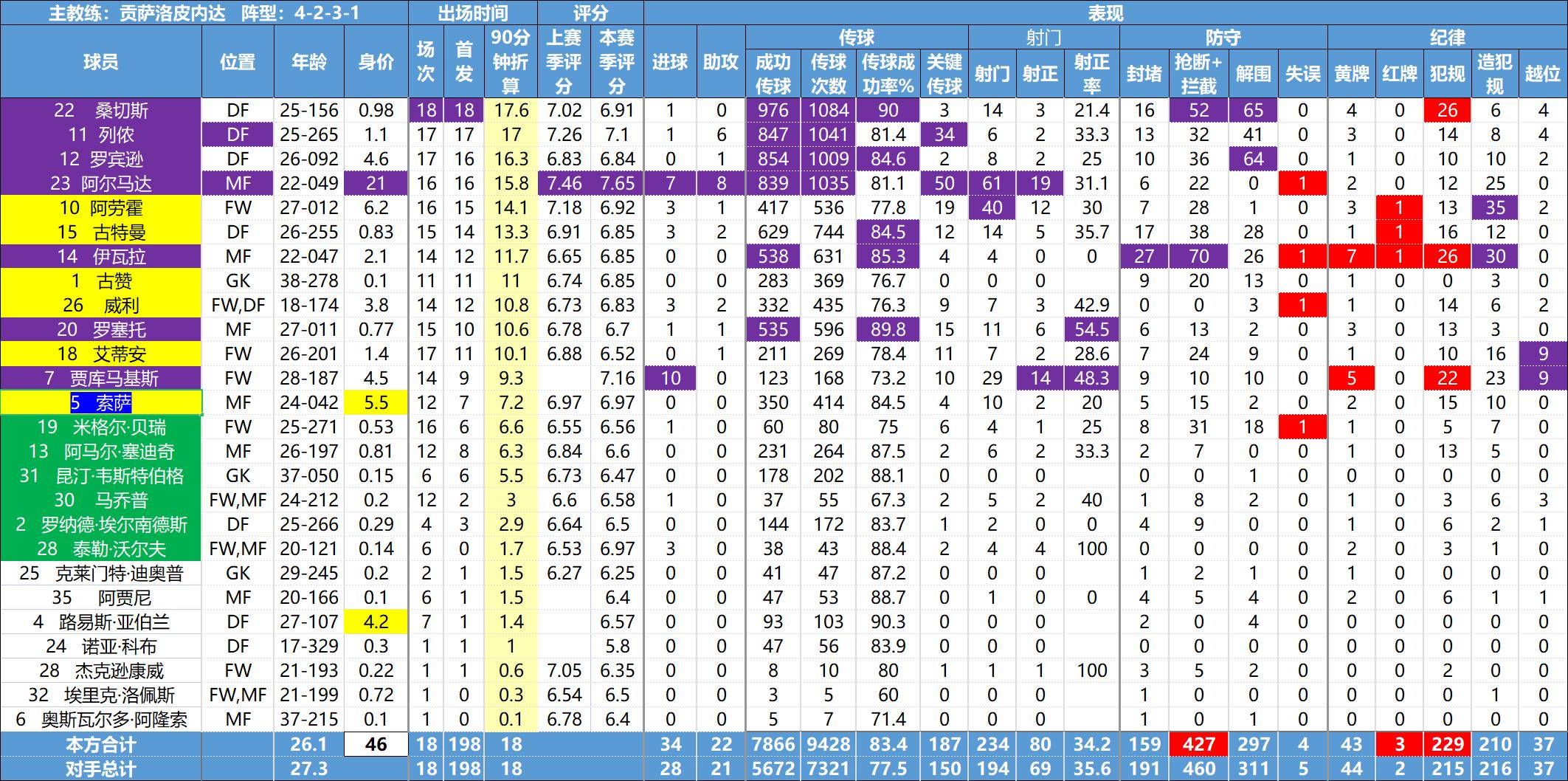Click the 关键传球 column header
Viewport: 1568px width, 781px height.
(944, 74)
